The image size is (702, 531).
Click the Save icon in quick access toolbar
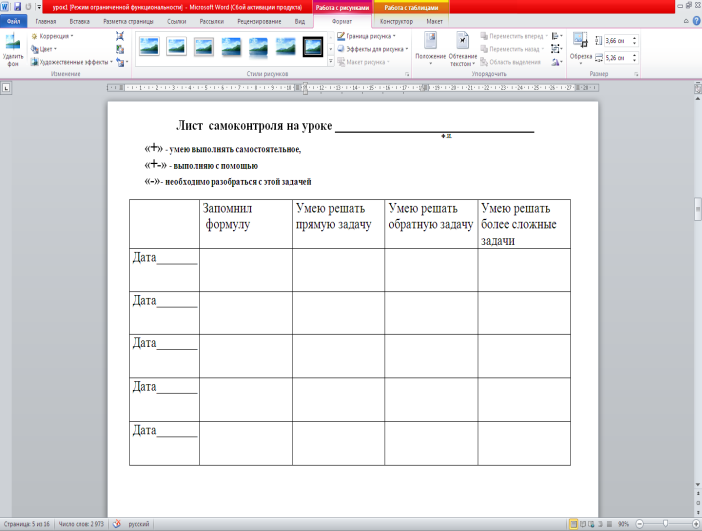18,6
